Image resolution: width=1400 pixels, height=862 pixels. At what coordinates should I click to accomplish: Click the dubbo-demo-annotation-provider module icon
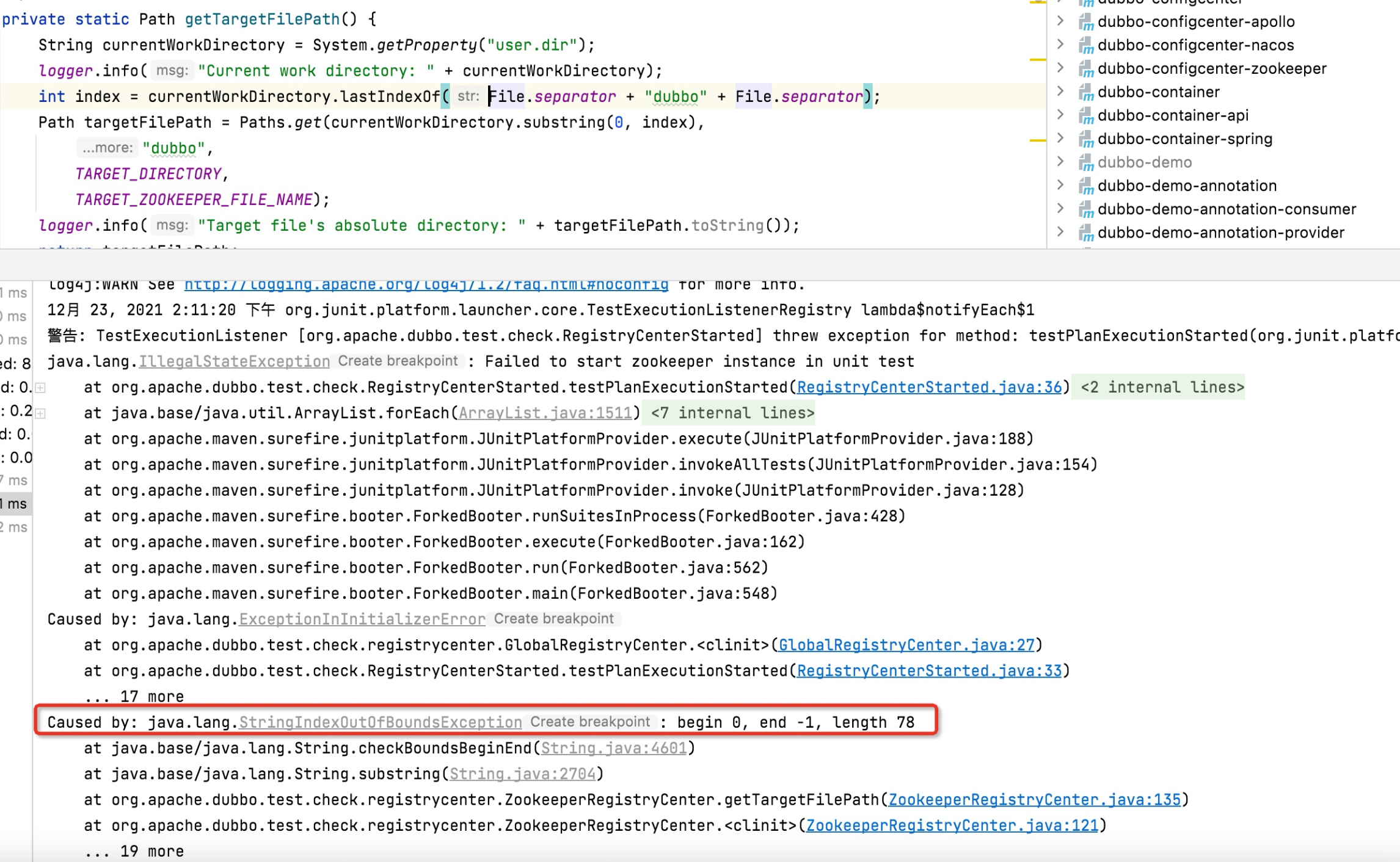[x=1085, y=233]
